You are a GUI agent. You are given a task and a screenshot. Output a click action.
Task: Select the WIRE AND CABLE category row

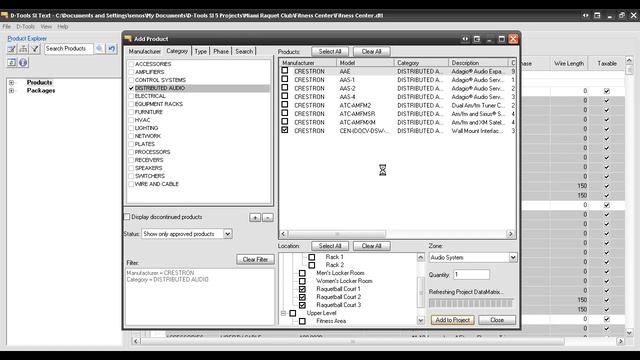pos(157,184)
